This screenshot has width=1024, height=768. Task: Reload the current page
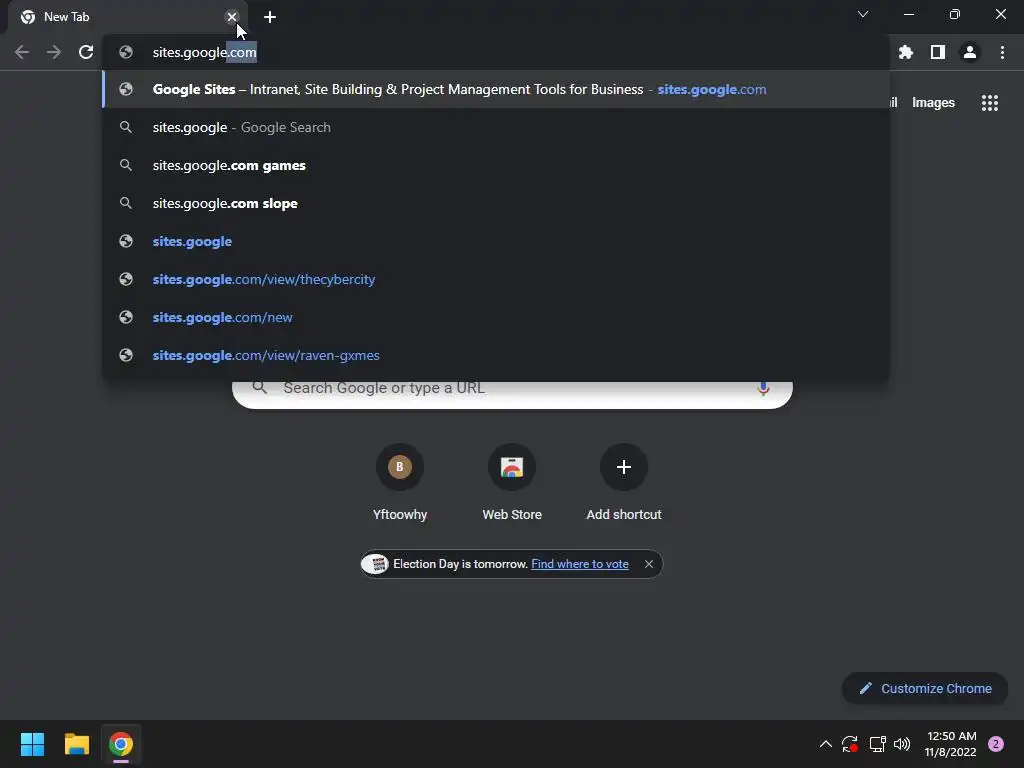click(x=86, y=52)
